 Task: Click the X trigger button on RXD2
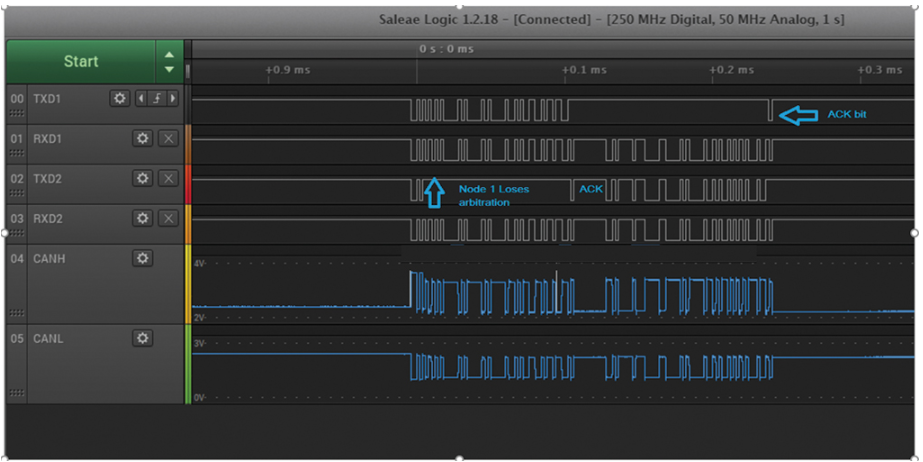click(x=168, y=218)
